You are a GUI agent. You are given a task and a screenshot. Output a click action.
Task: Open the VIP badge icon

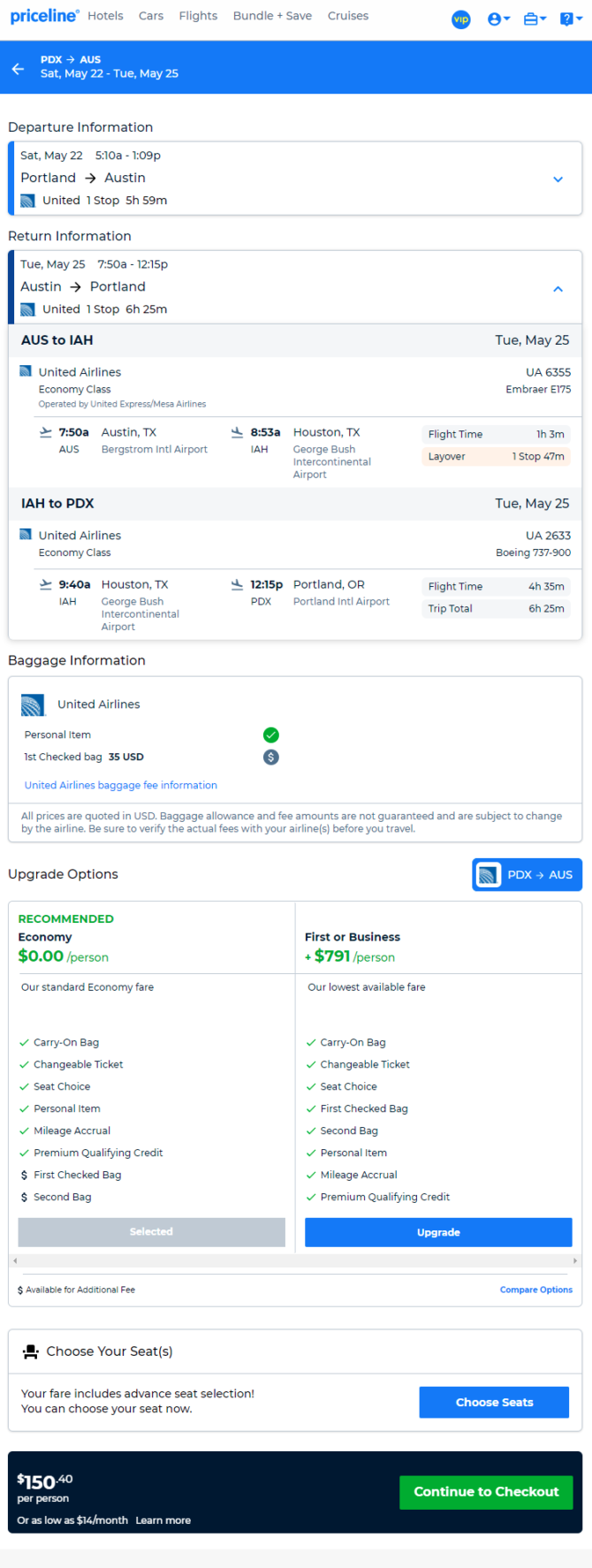tap(461, 19)
